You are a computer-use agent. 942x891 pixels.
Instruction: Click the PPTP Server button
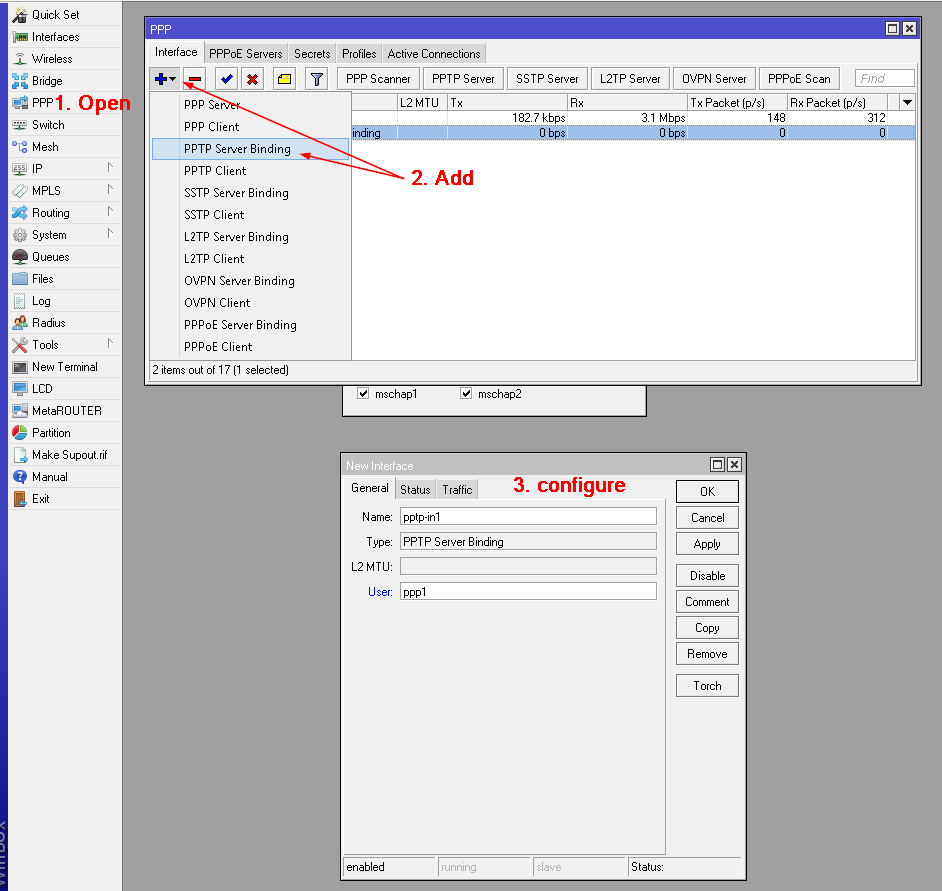click(463, 79)
